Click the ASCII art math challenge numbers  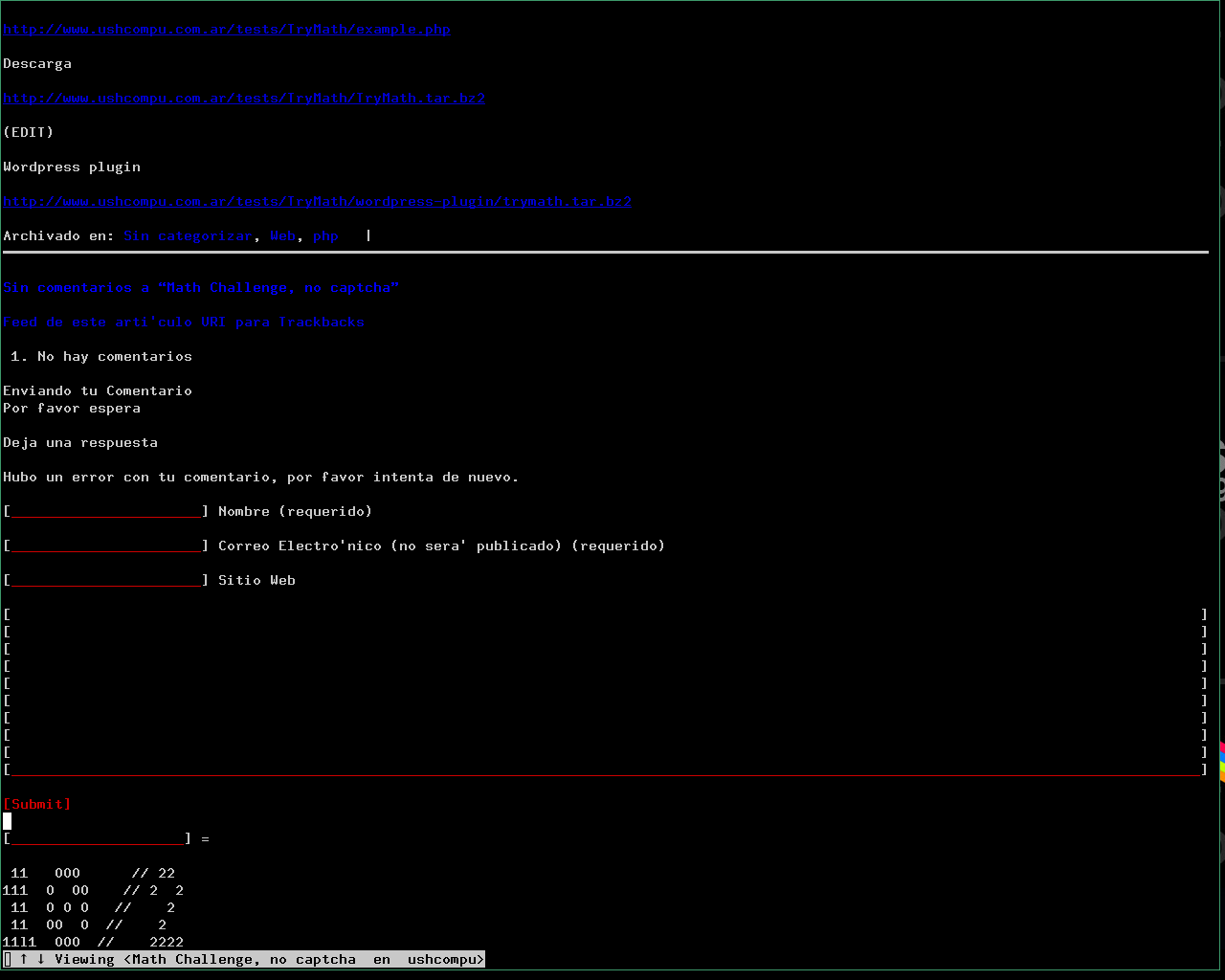(93, 908)
